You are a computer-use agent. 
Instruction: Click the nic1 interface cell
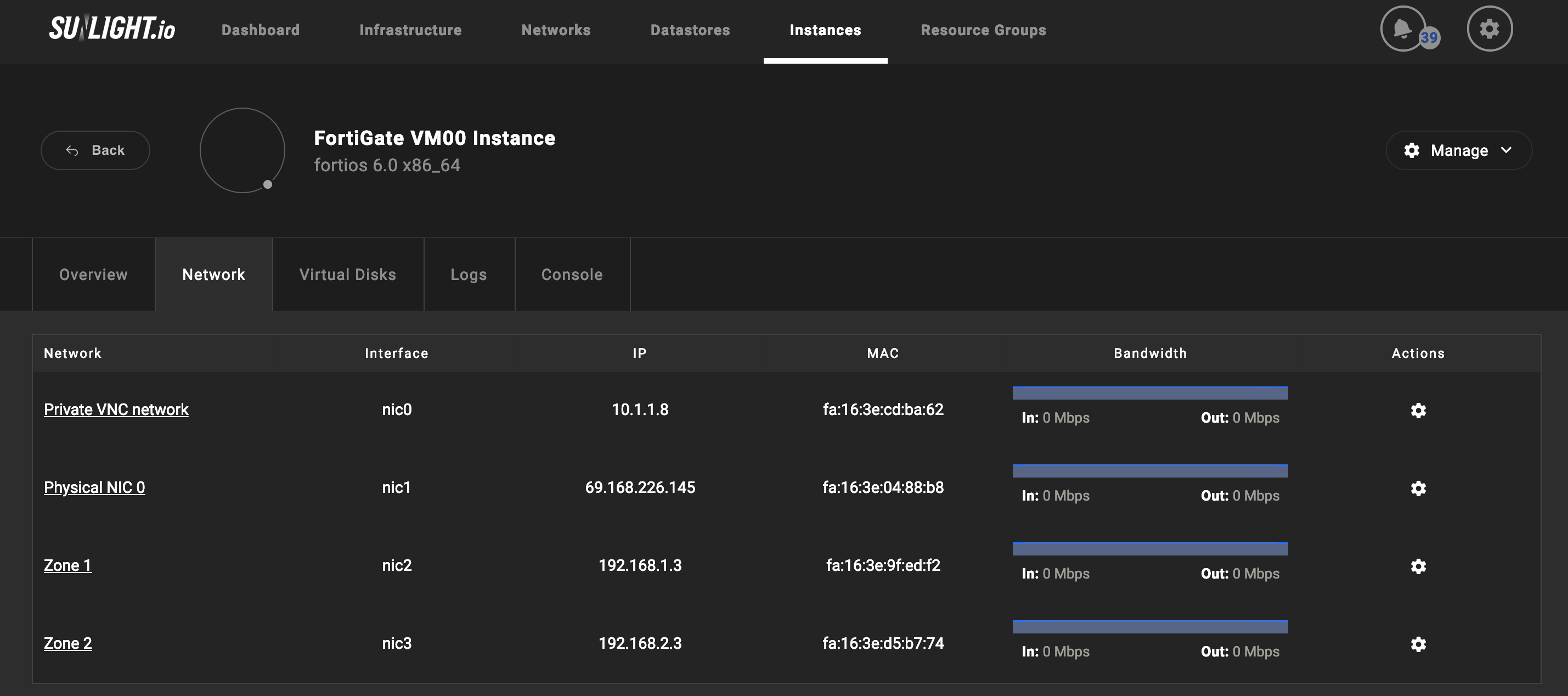point(396,487)
